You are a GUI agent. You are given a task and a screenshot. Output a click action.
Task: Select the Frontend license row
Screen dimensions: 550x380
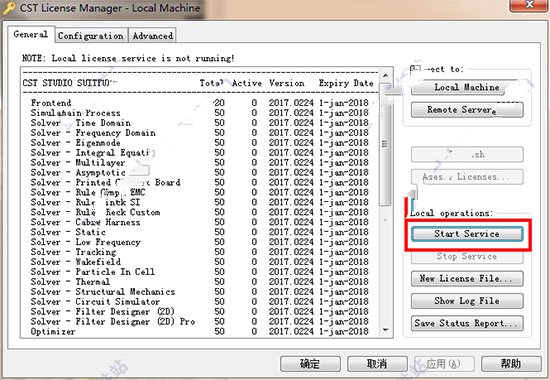coord(200,103)
